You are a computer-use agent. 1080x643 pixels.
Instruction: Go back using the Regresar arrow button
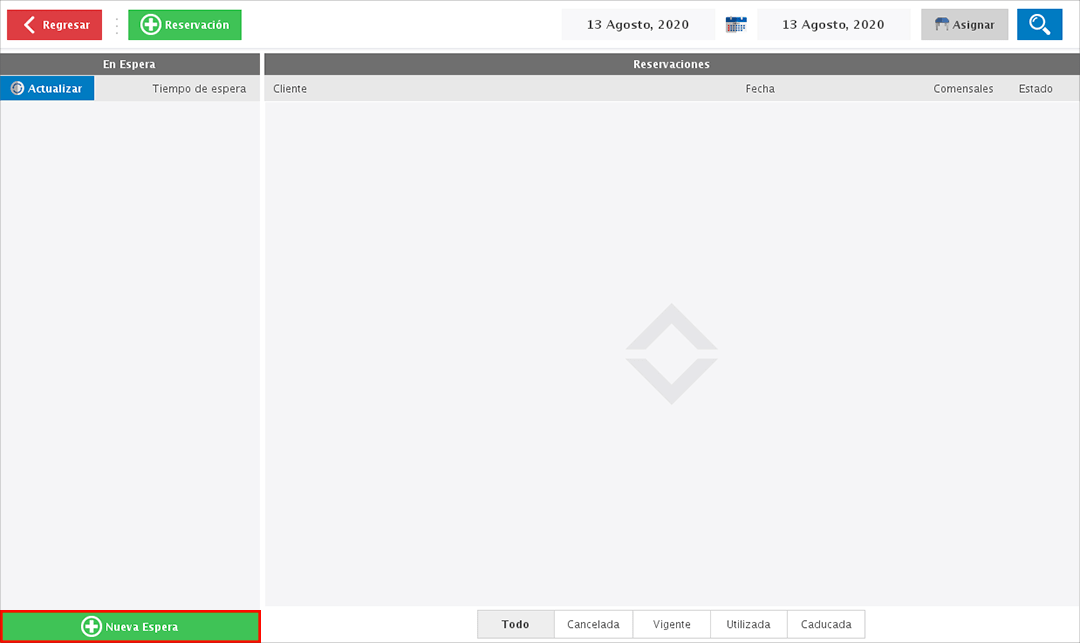click(x=55, y=24)
